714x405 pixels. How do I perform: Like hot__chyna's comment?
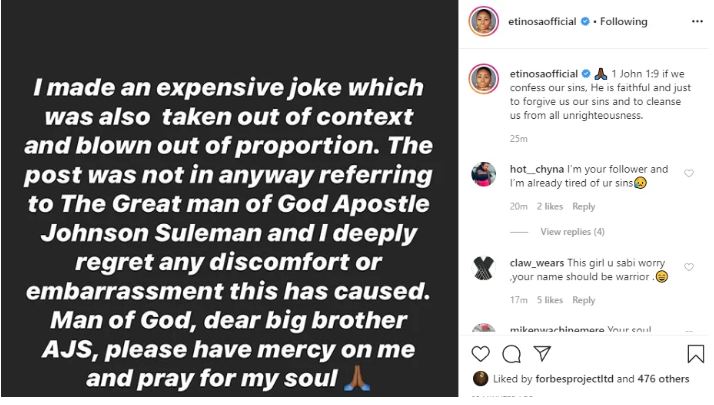click(689, 173)
